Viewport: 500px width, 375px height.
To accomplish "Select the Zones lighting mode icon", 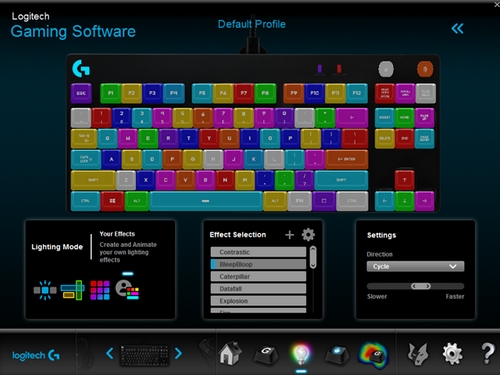I will click(72, 290).
